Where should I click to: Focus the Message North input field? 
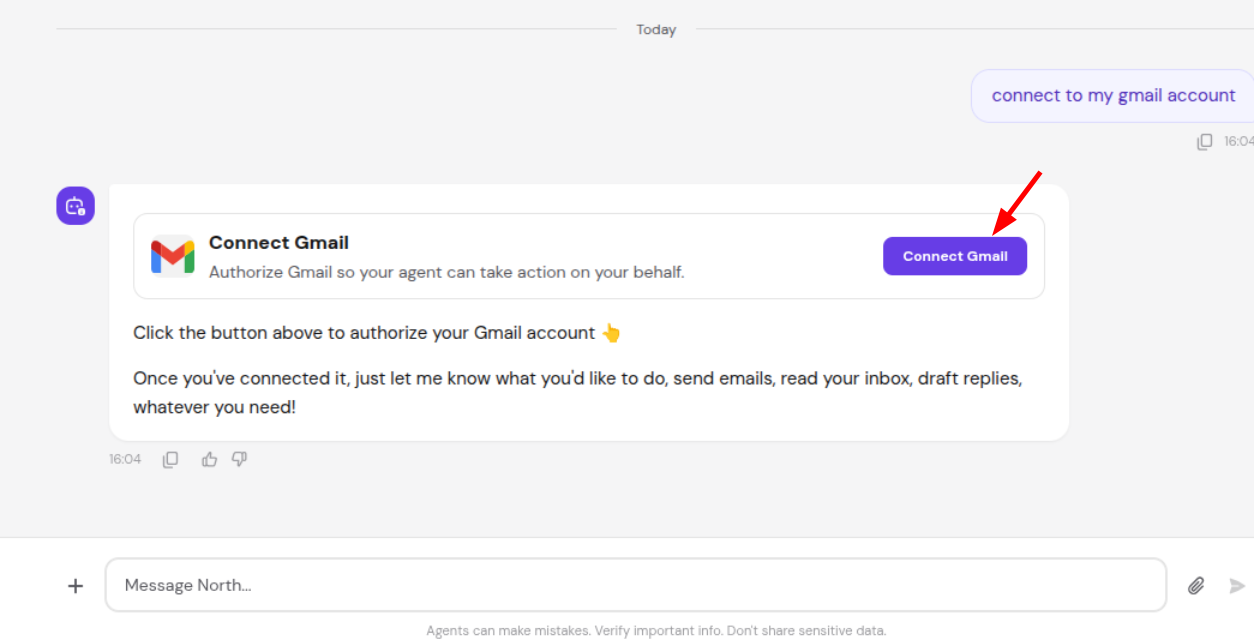[x=636, y=585]
